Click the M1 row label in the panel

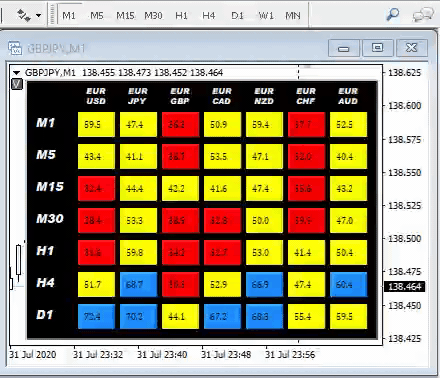click(45, 123)
